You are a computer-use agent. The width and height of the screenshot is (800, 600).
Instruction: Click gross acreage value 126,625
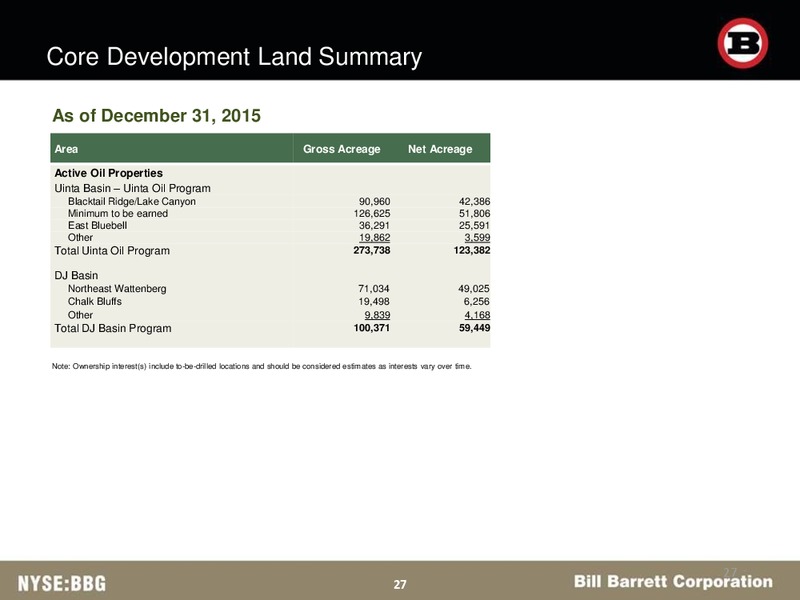[372, 213]
